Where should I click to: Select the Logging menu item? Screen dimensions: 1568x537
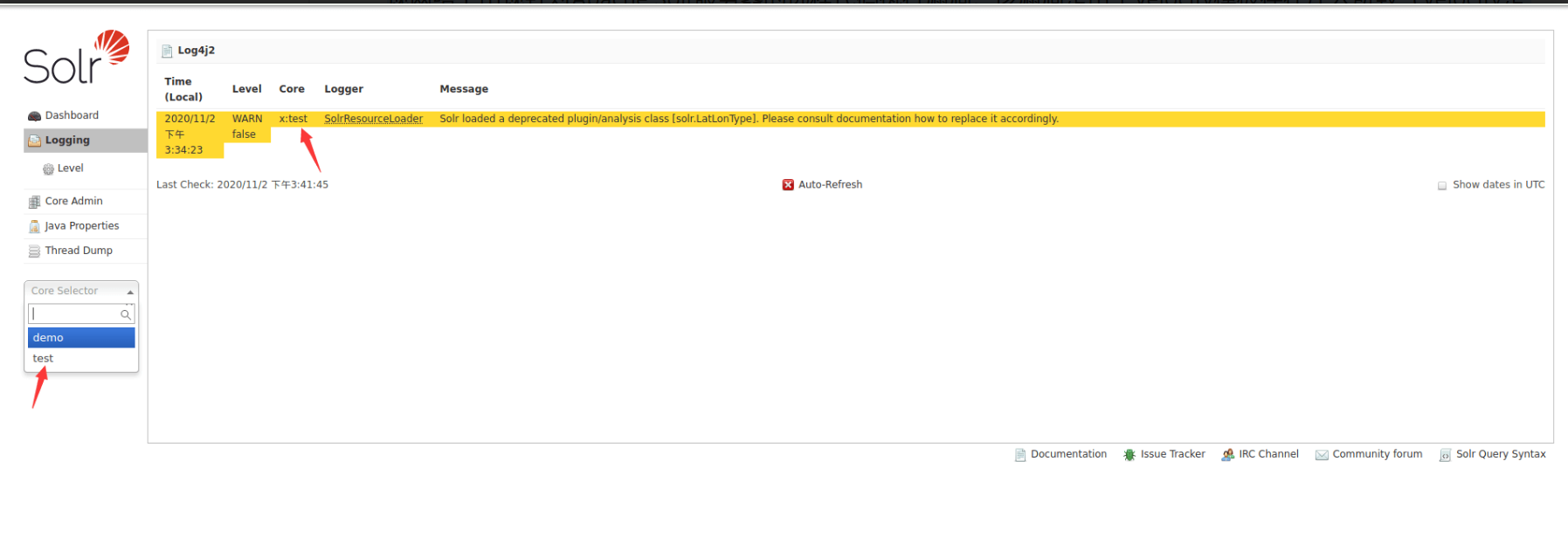pos(67,141)
